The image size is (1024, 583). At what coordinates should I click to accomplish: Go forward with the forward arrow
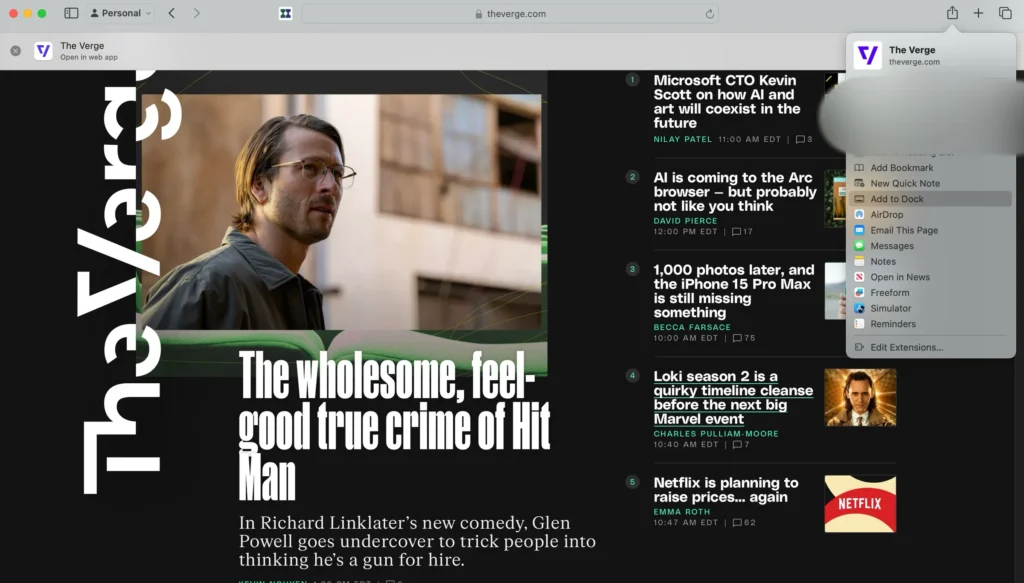[x=197, y=13]
